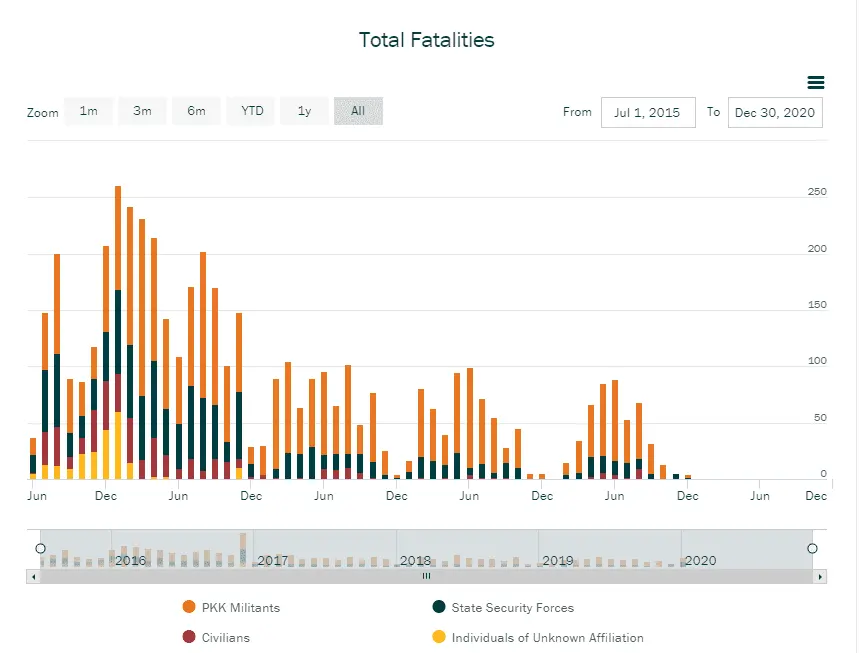Toggle PKK Militants series visibility label
Screen dimensions: 860x653
pyautogui.click(x=241, y=607)
